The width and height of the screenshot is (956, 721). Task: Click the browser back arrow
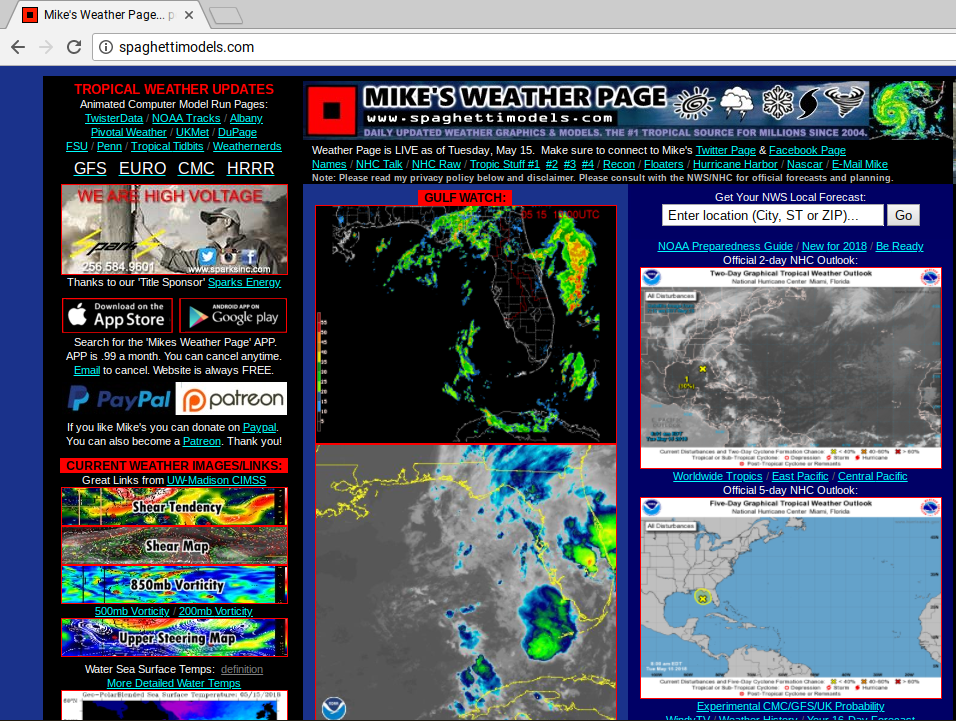coord(18,47)
